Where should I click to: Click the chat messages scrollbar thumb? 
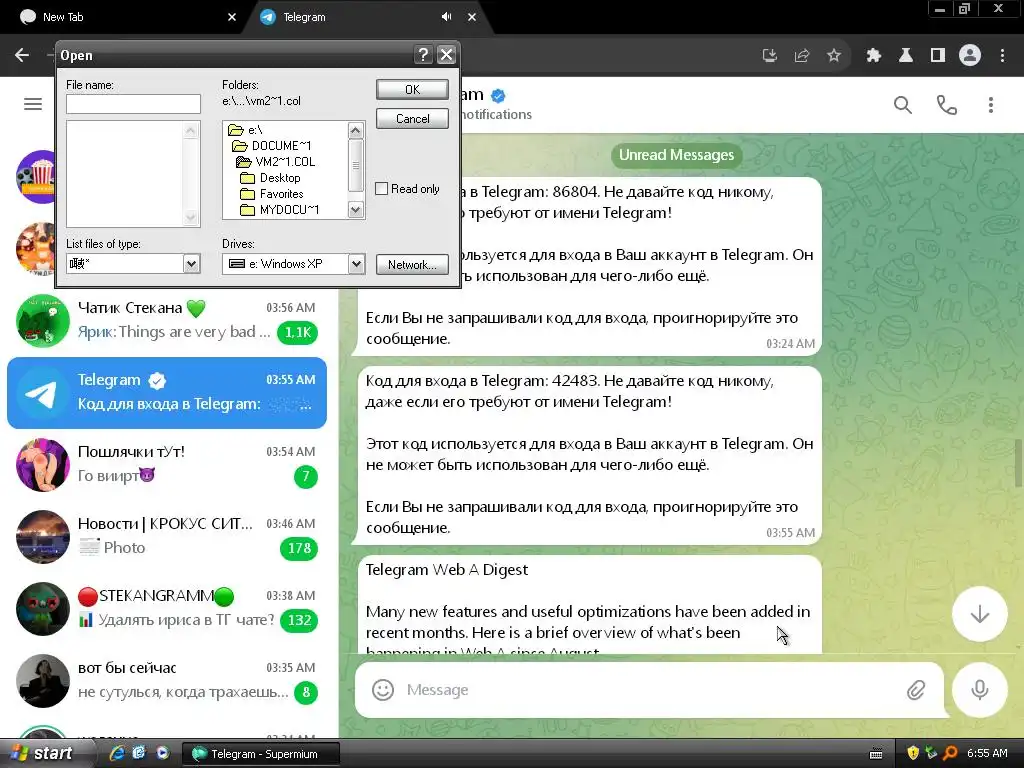[x=1019, y=463]
